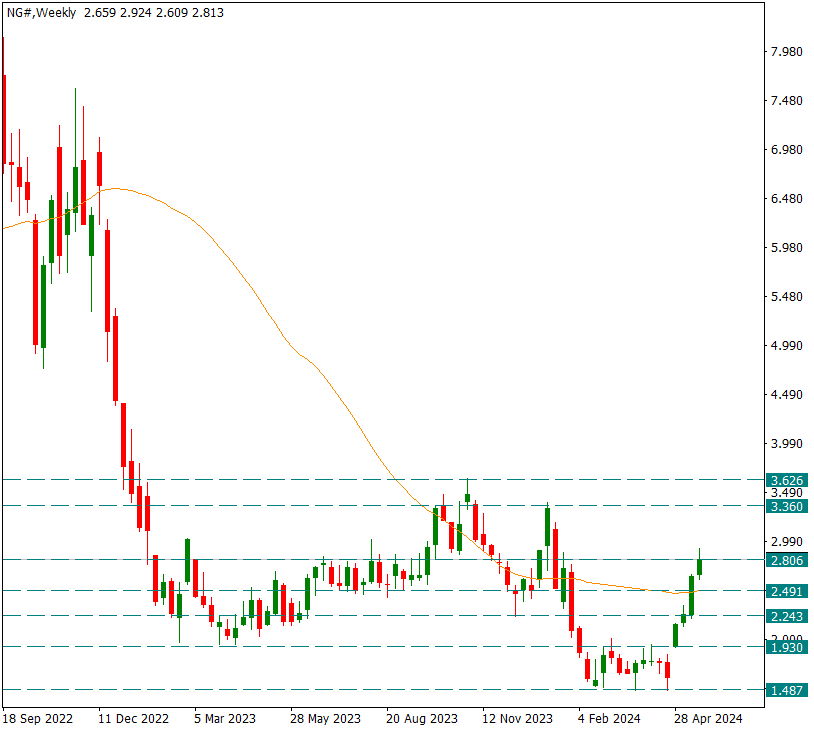Click the 4 Feb 2024 date label
The height and width of the screenshot is (731, 814).
tap(609, 719)
